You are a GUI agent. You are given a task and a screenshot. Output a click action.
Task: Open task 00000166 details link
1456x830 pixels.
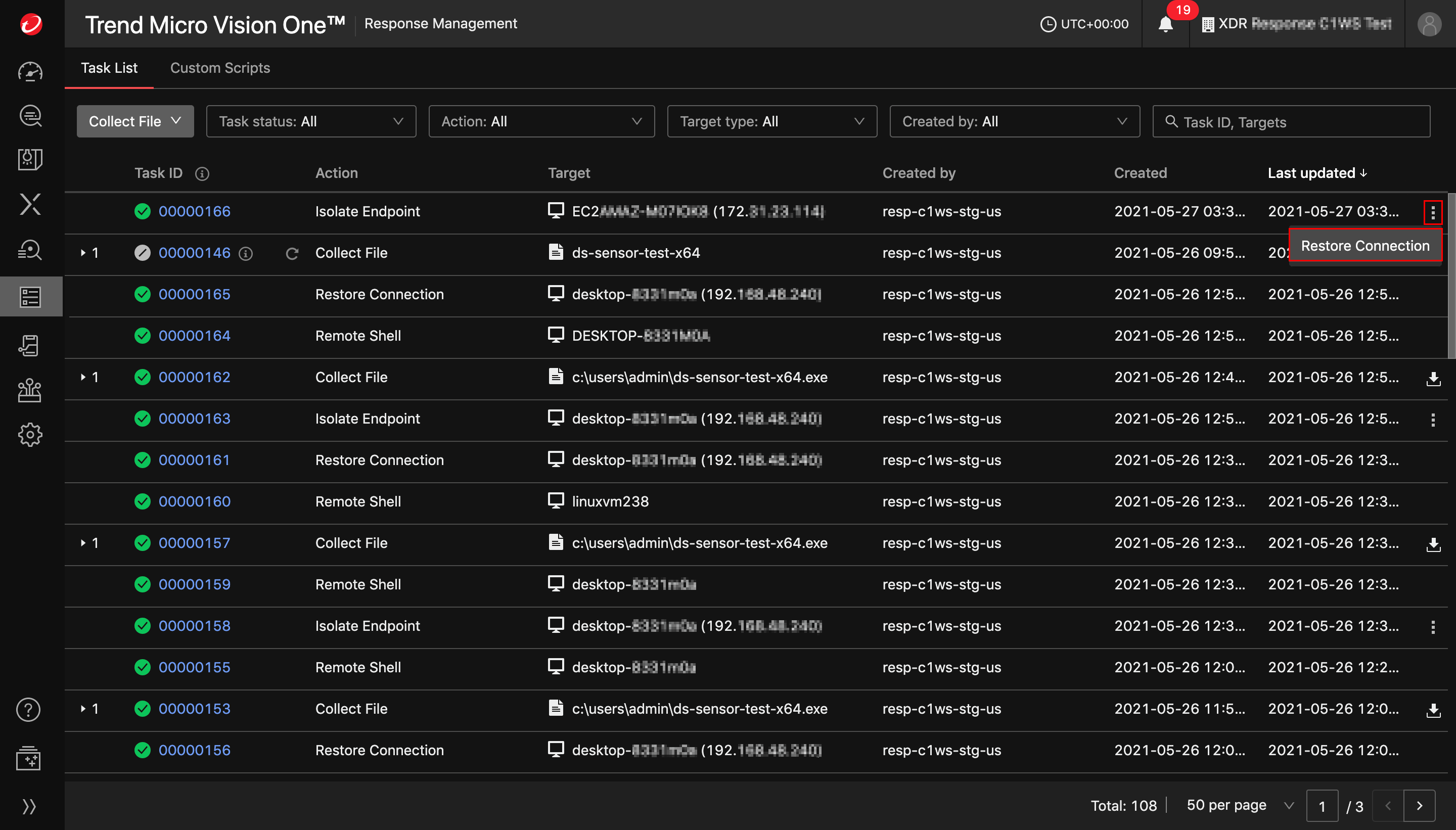coord(195,211)
